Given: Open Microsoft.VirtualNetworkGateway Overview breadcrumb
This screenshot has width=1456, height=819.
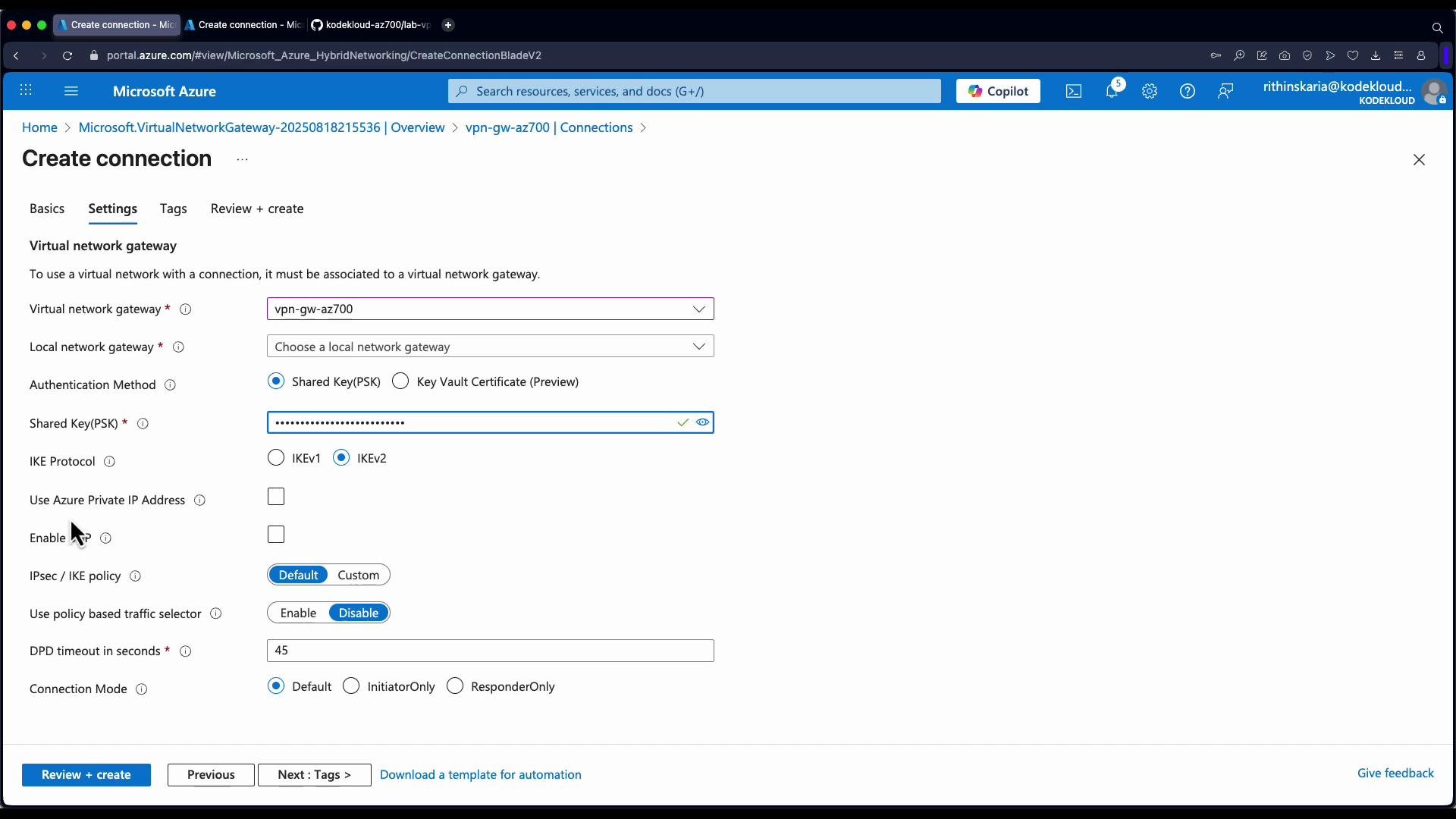Looking at the screenshot, I should tap(262, 127).
